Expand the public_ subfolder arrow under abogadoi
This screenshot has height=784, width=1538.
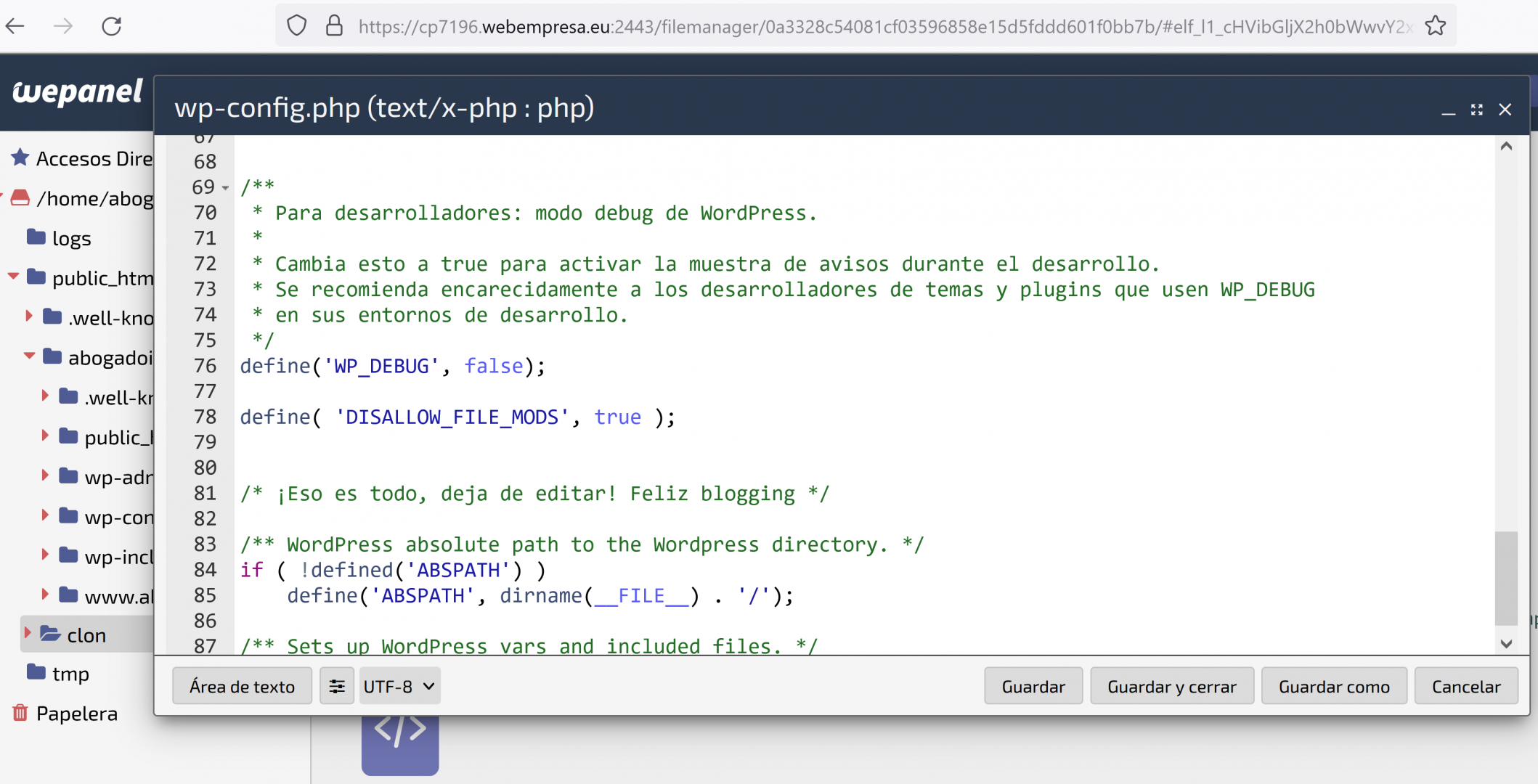45,436
